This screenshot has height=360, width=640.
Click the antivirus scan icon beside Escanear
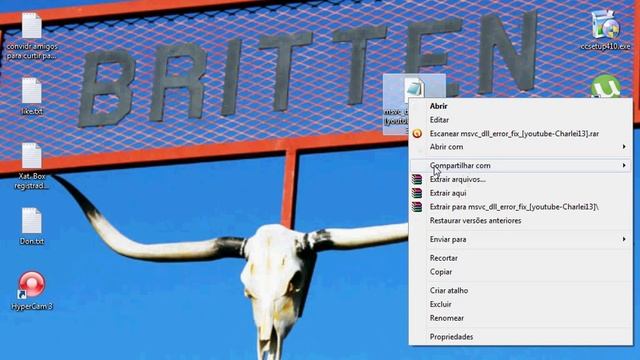pos(417,133)
